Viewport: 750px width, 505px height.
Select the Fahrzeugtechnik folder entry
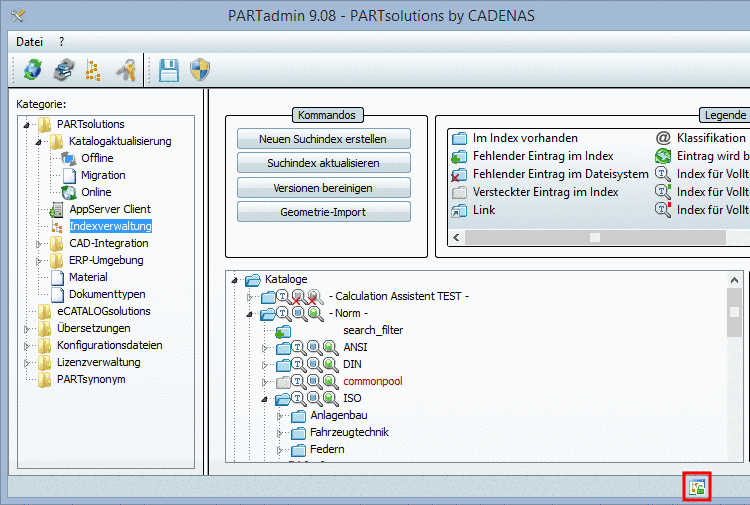[x=349, y=432]
